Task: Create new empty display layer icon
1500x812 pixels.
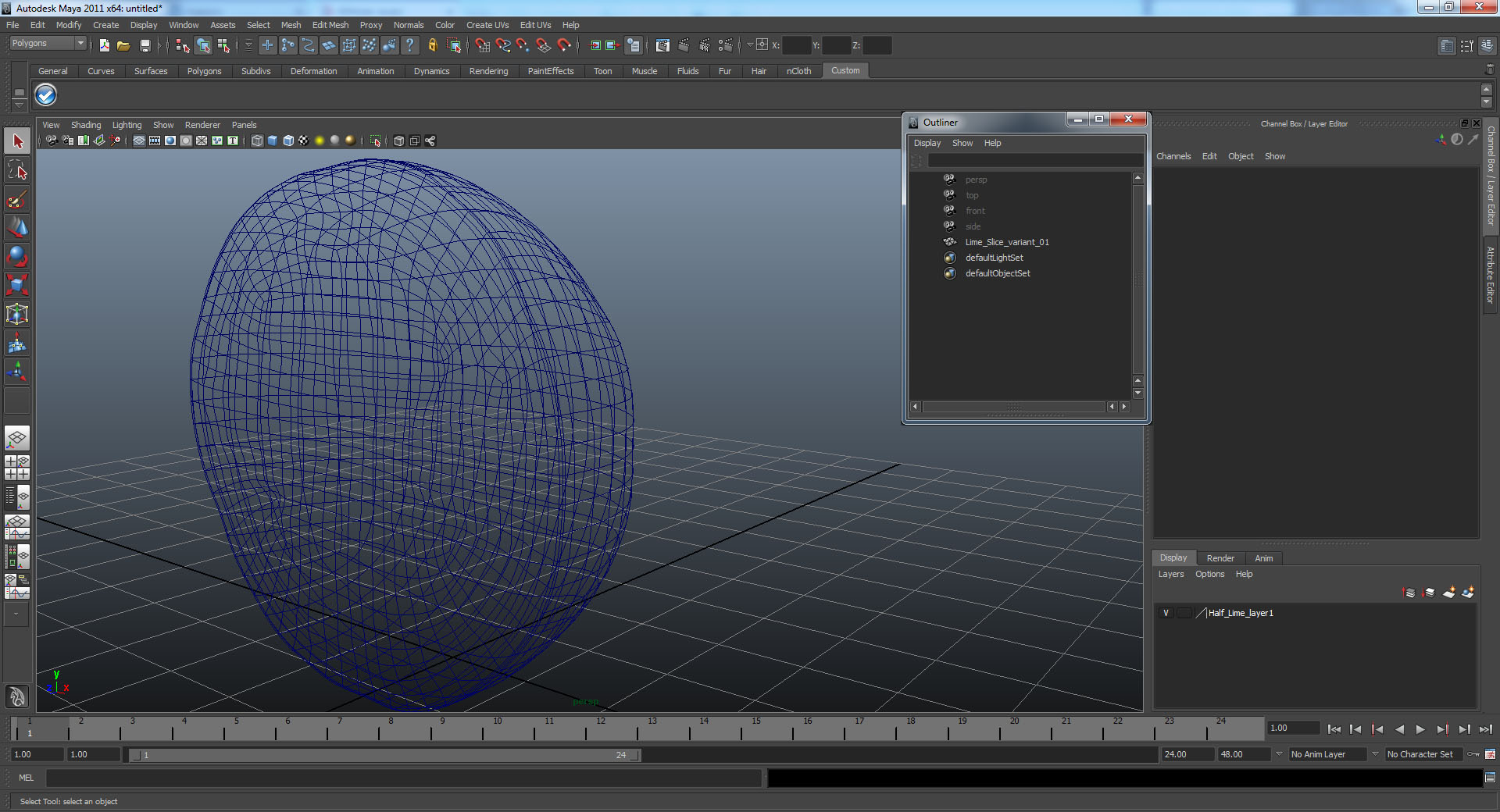Action: [x=1448, y=593]
